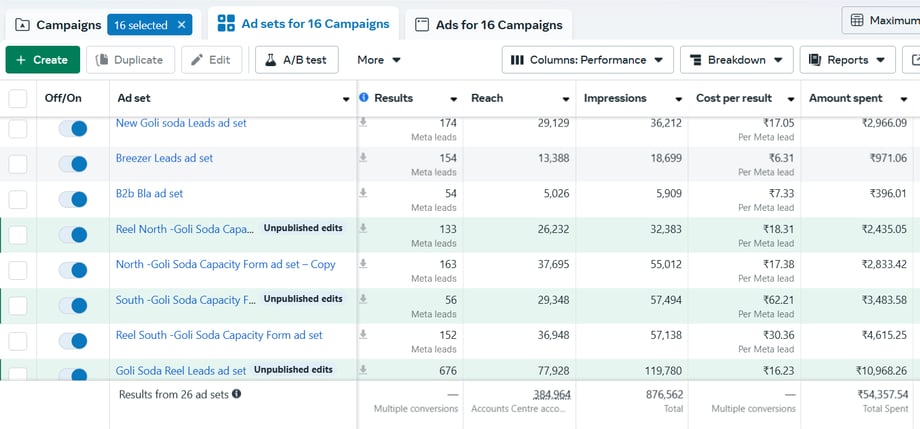Sort by the Amount spent column header
Viewport: 920px width, 429px height.
coord(845,98)
